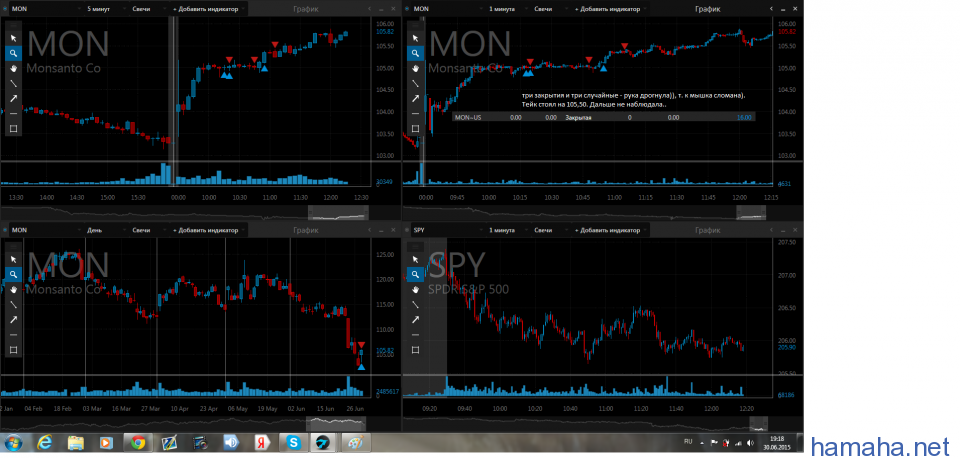Viewport: 960px width, 458px height.
Task: Select the arrow drawing tool in SPY chart
Action: pyautogui.click(x=415, y=320)
